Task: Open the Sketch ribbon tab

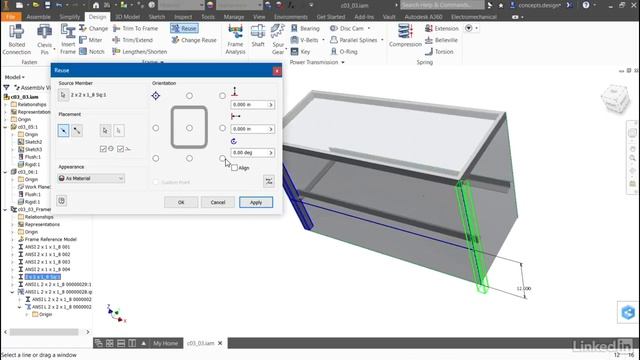Action: 157,17
